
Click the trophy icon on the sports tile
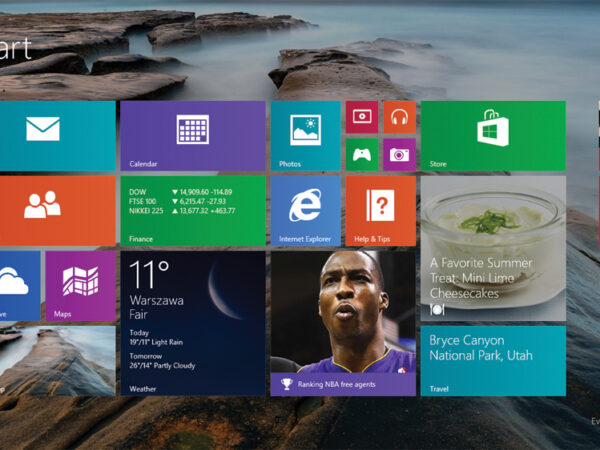point(286,383)
